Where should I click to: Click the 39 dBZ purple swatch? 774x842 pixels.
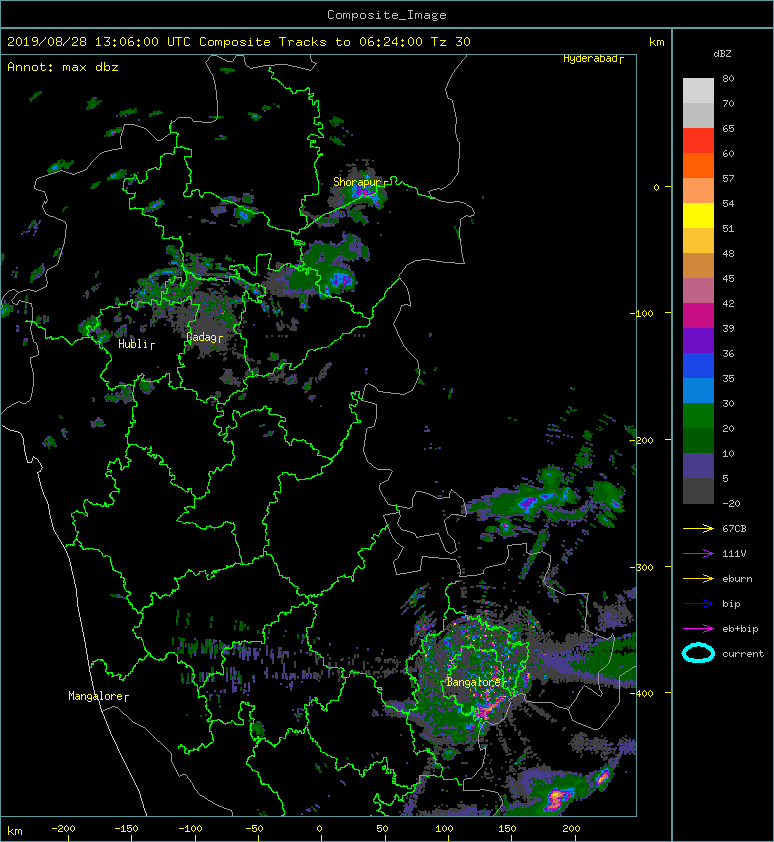click(x=698, y=340)
